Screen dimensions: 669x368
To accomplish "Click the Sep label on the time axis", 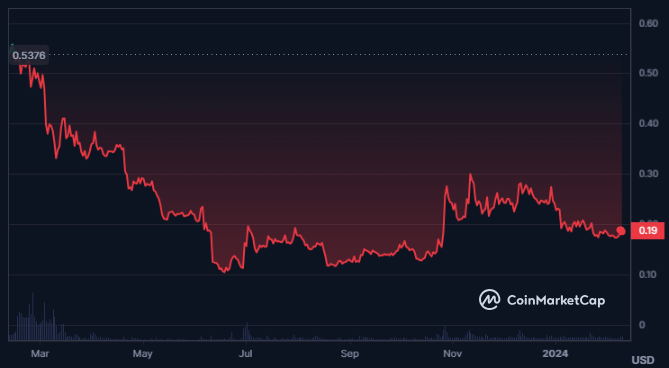I will 349,354.
